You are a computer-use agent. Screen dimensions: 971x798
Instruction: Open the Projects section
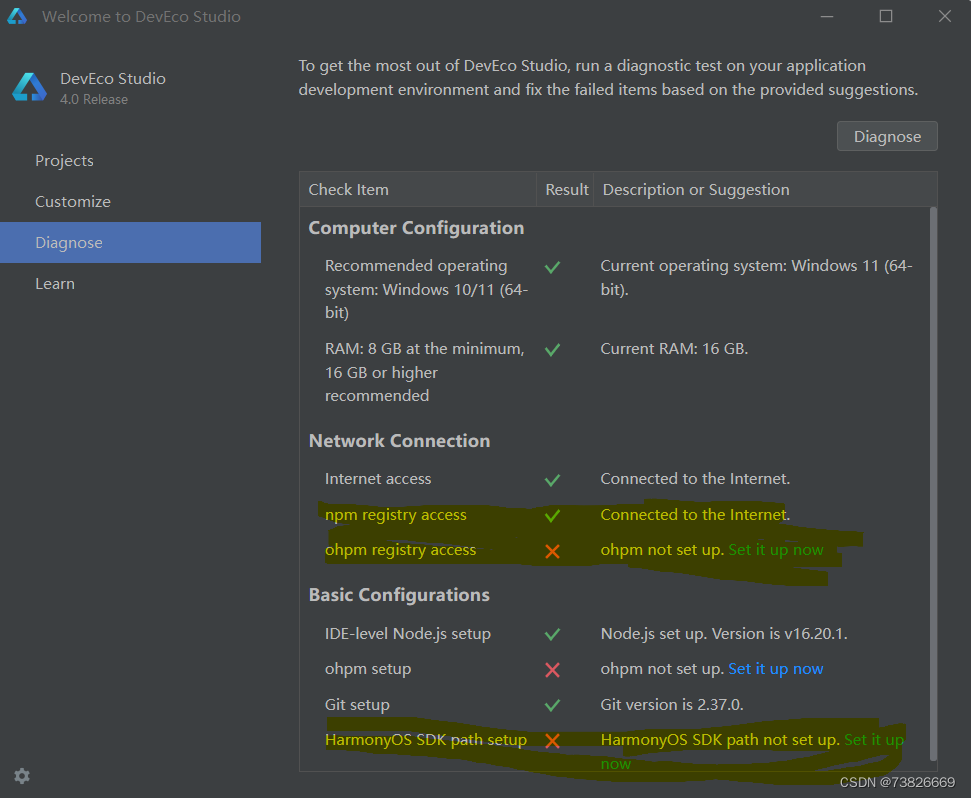pyautogui.click(x=130, y=160)
